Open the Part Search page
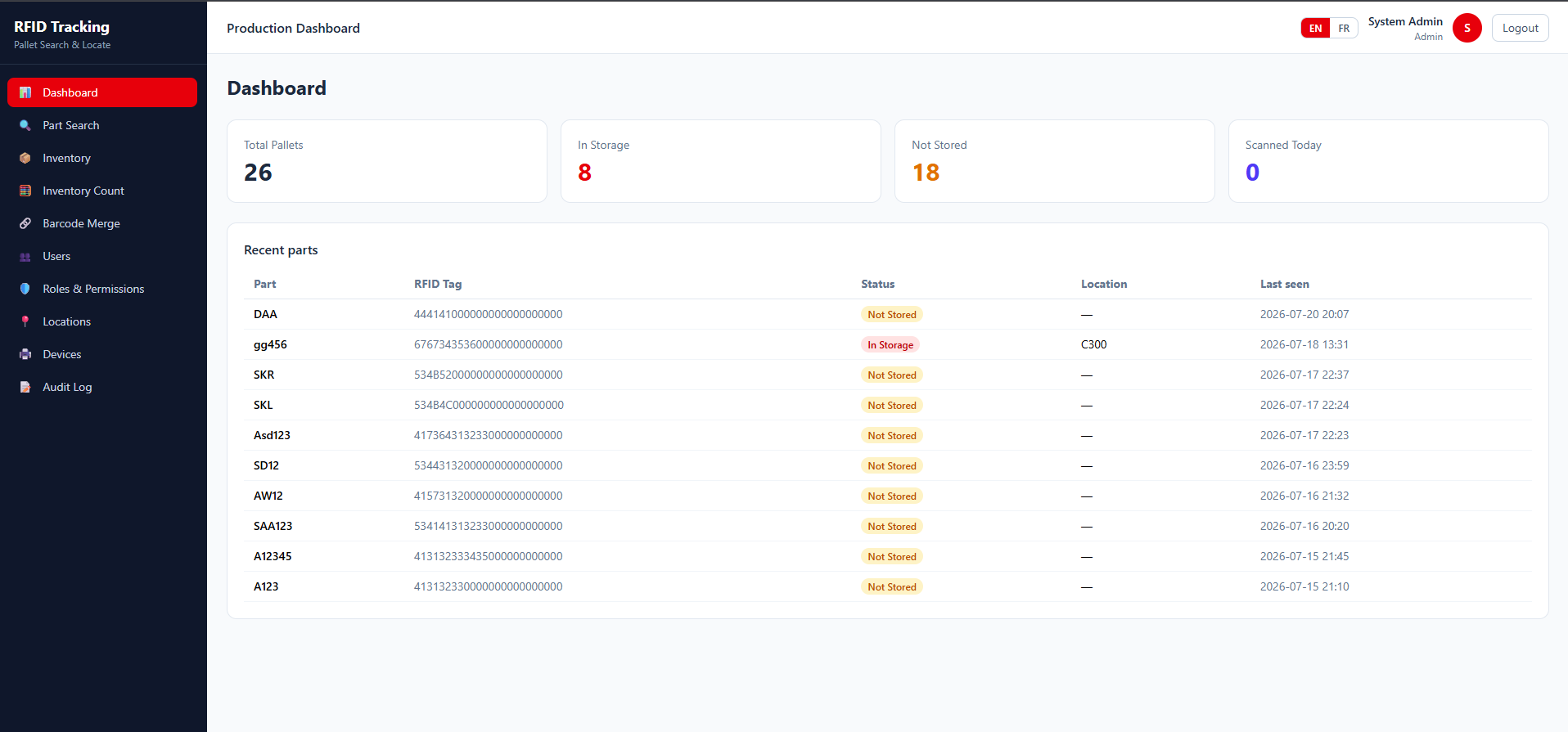This screenshot has width=1568, height=732. [x=102, y=125]
